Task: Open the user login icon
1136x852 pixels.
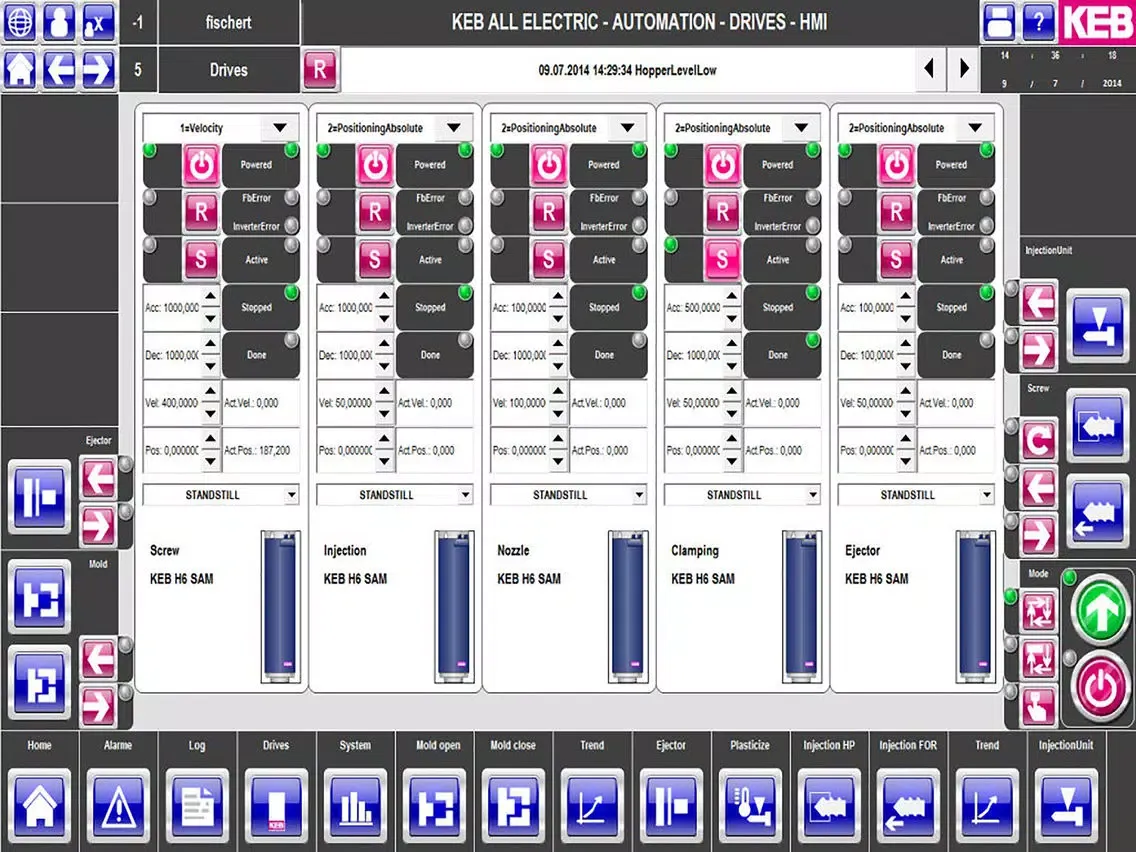Action: (x=59, y=22)
